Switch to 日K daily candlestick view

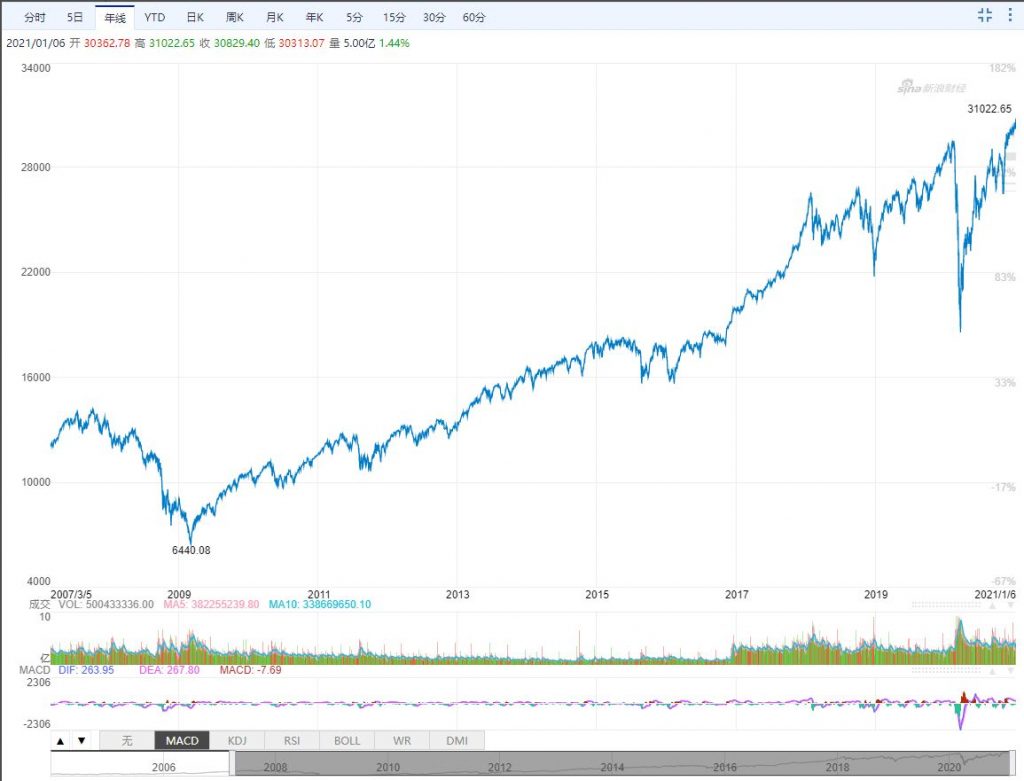(195, 18)
